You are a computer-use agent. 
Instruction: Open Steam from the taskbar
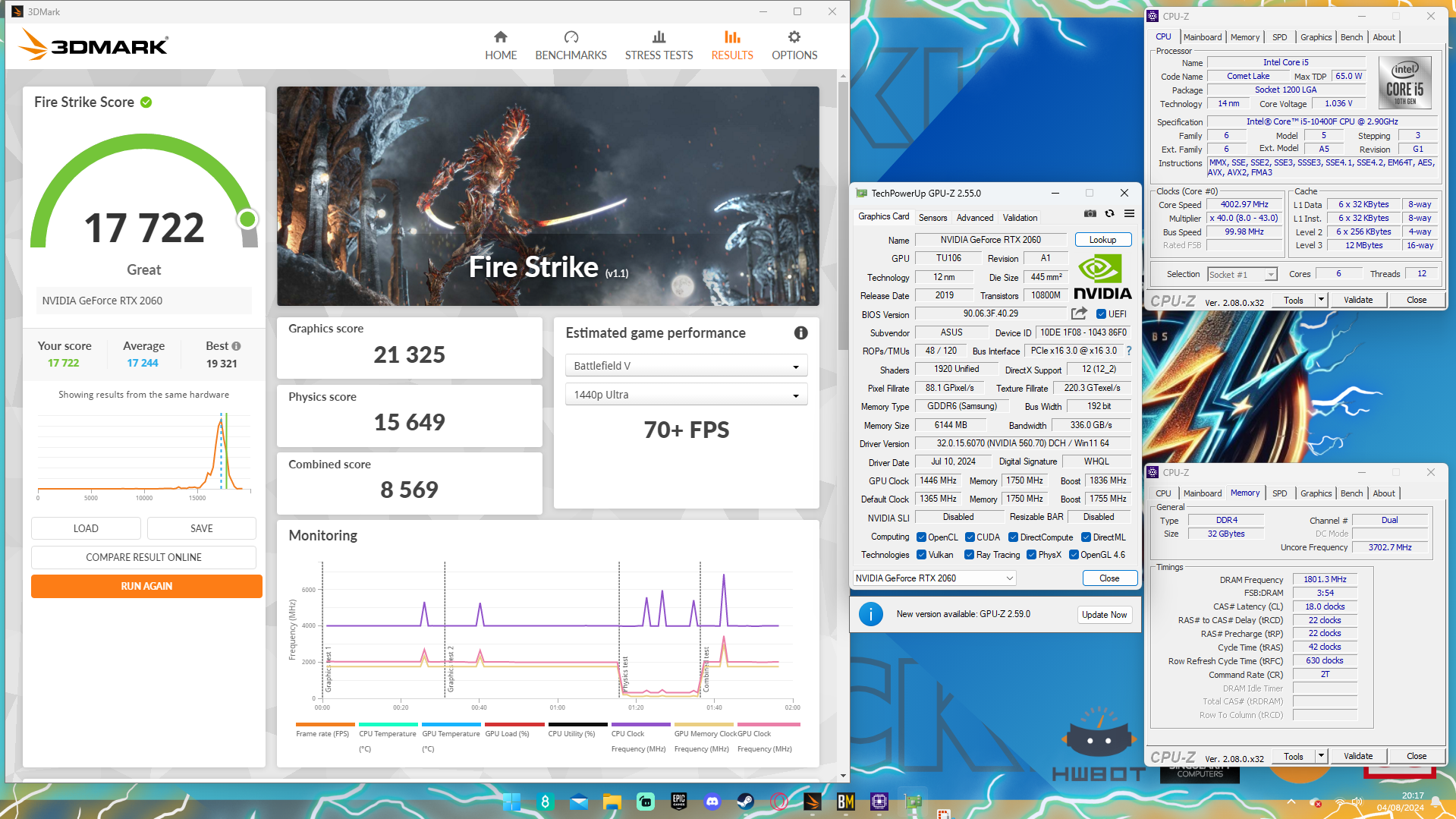coord(745,802)
